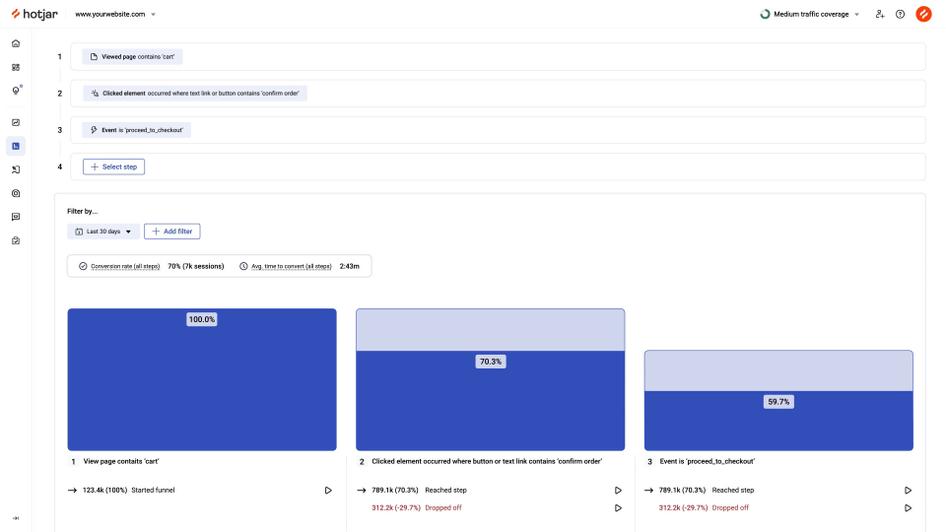Open the Last 30 days date dropdown

104,231
